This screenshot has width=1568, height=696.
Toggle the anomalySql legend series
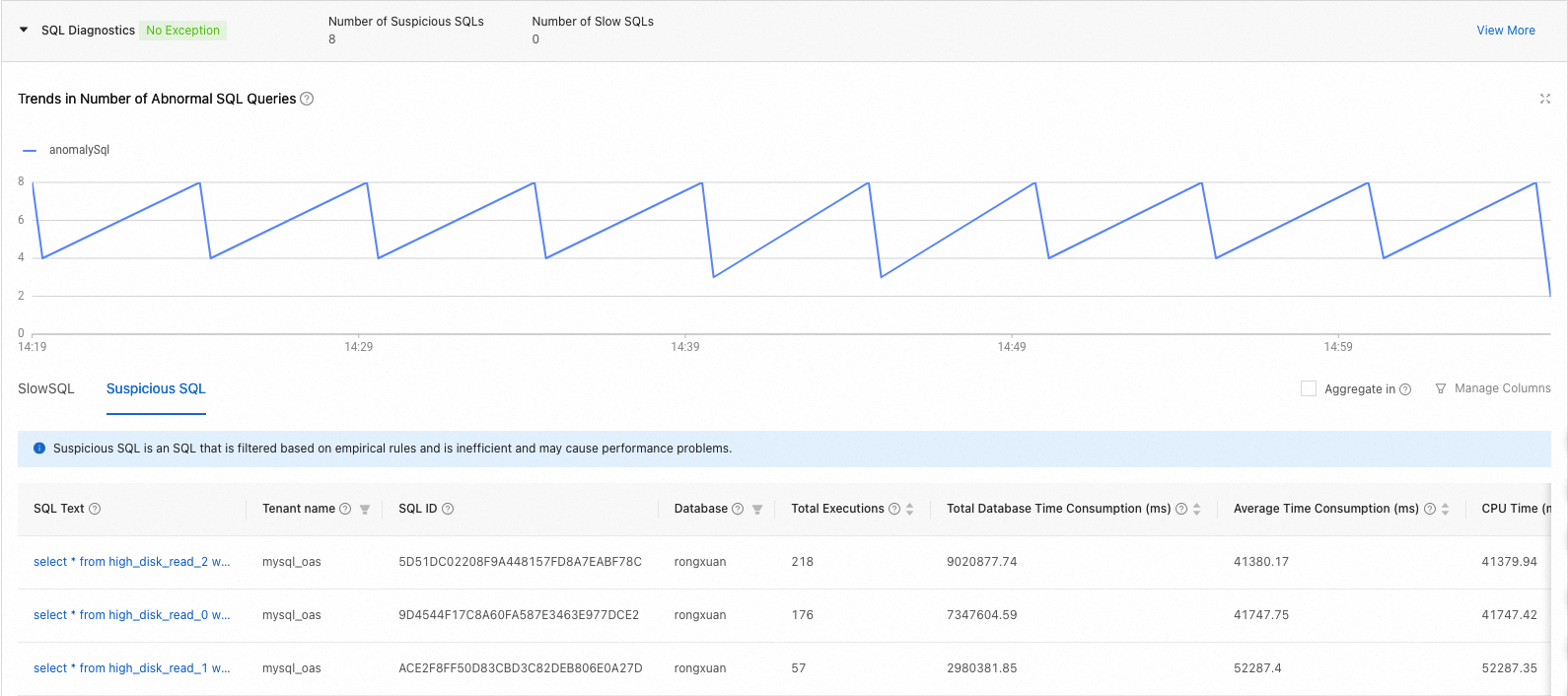click(x=66, y=150)
